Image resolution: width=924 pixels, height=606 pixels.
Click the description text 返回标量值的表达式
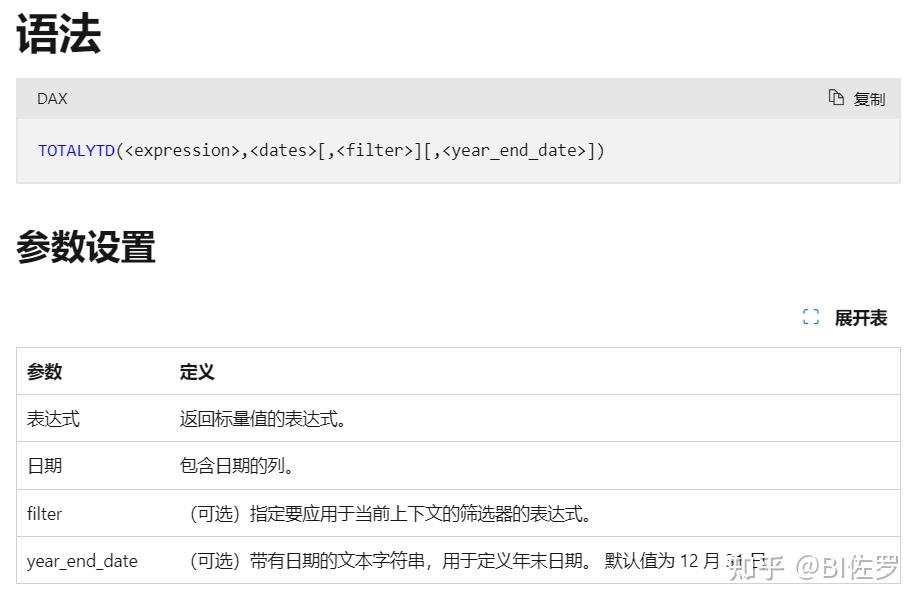coord(263,418)
